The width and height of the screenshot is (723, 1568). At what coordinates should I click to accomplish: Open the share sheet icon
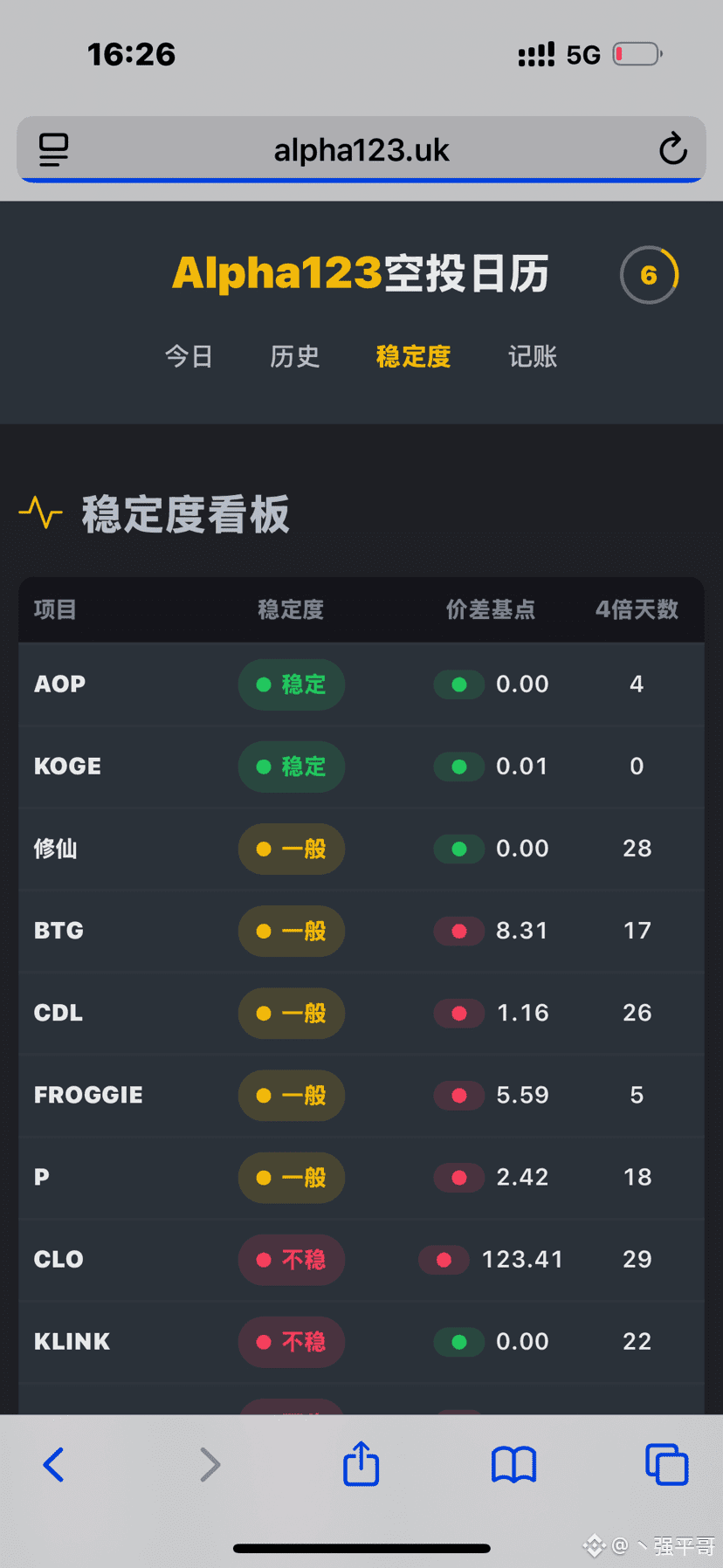(361, 1463)
